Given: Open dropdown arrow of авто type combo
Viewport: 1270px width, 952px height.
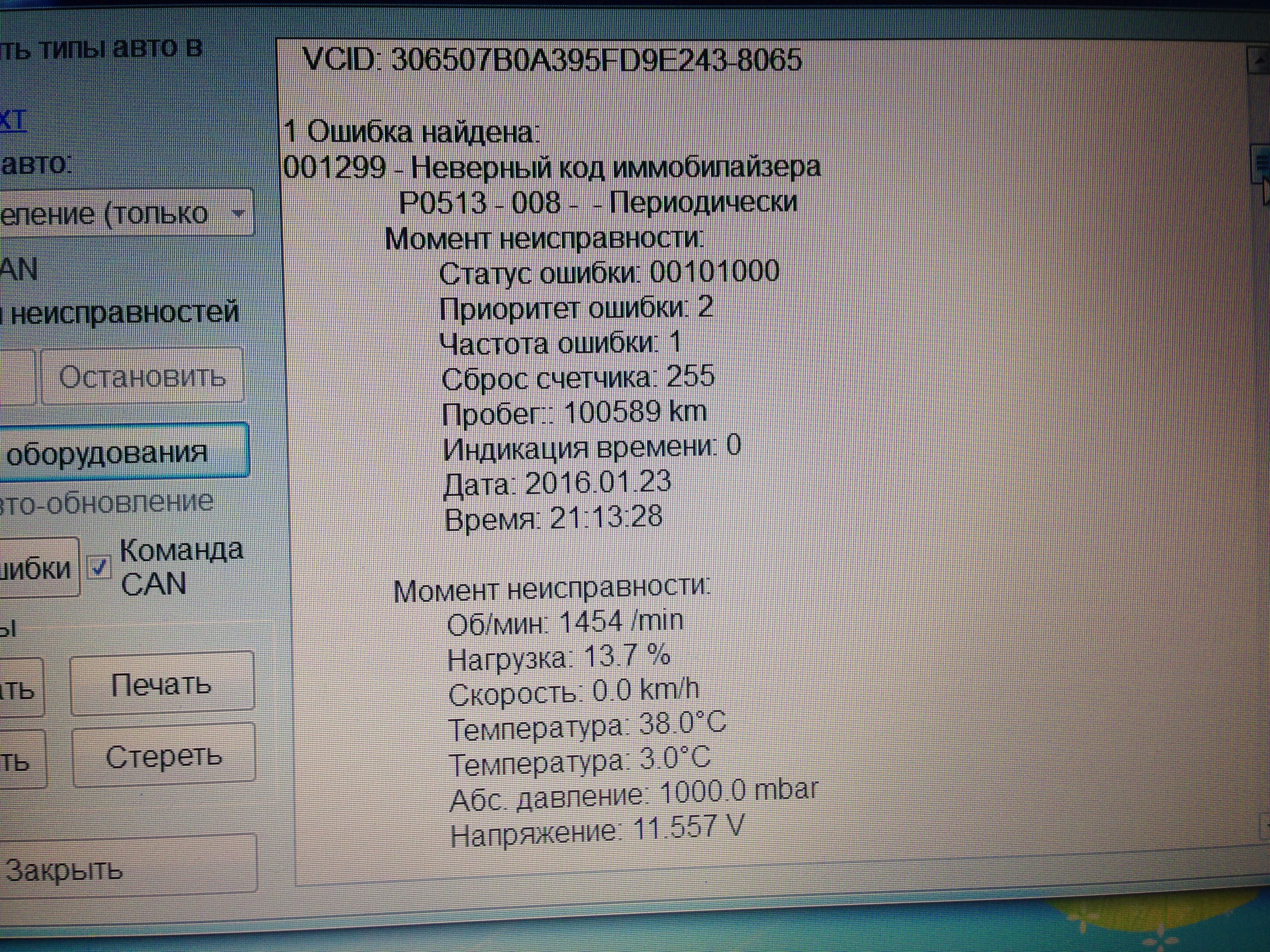Looking at the screenshot, I should tap(238, 213).
